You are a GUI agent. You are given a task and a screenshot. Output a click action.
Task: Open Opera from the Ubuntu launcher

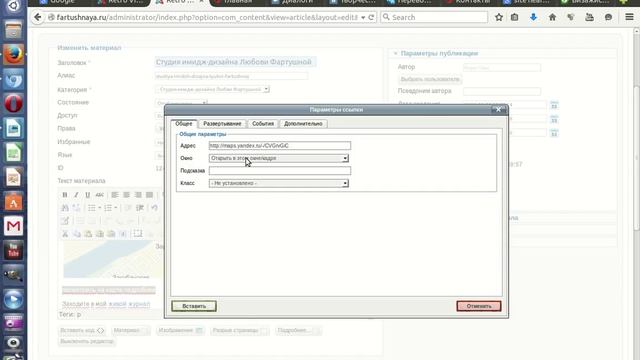13,103
